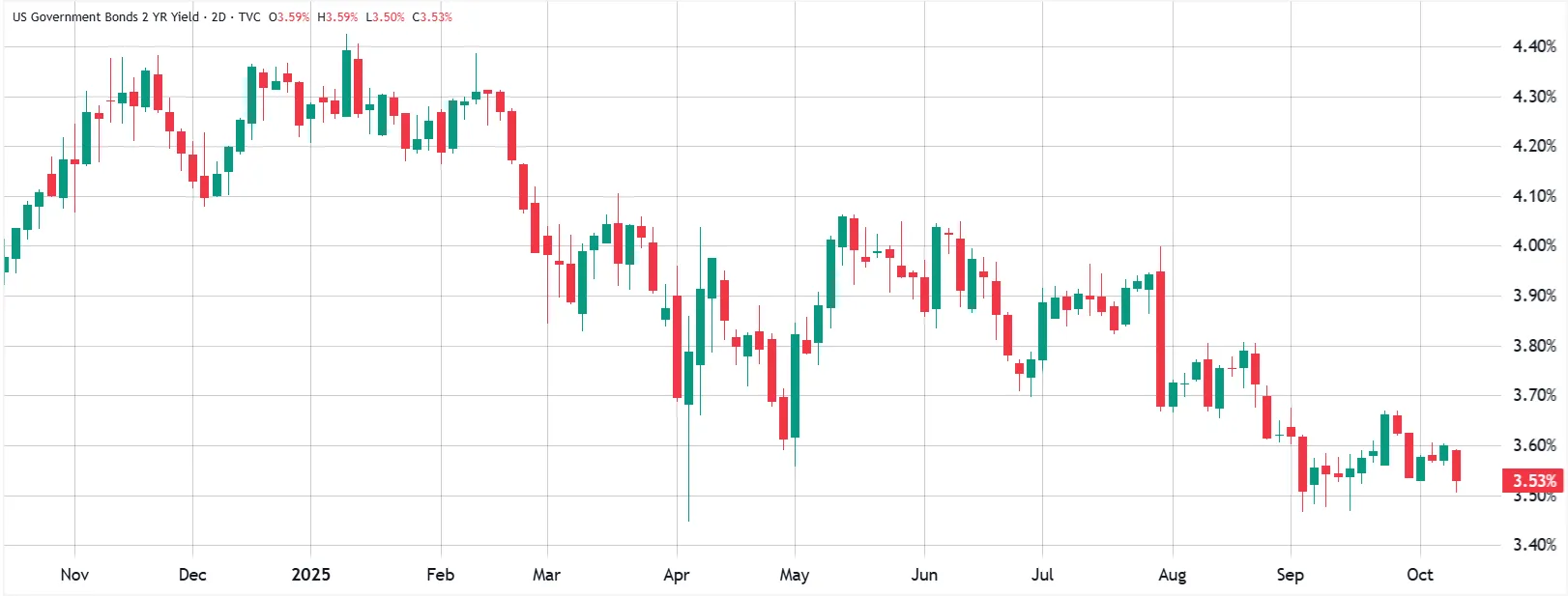Click the 4.00% price axis label

point(1534,245)
